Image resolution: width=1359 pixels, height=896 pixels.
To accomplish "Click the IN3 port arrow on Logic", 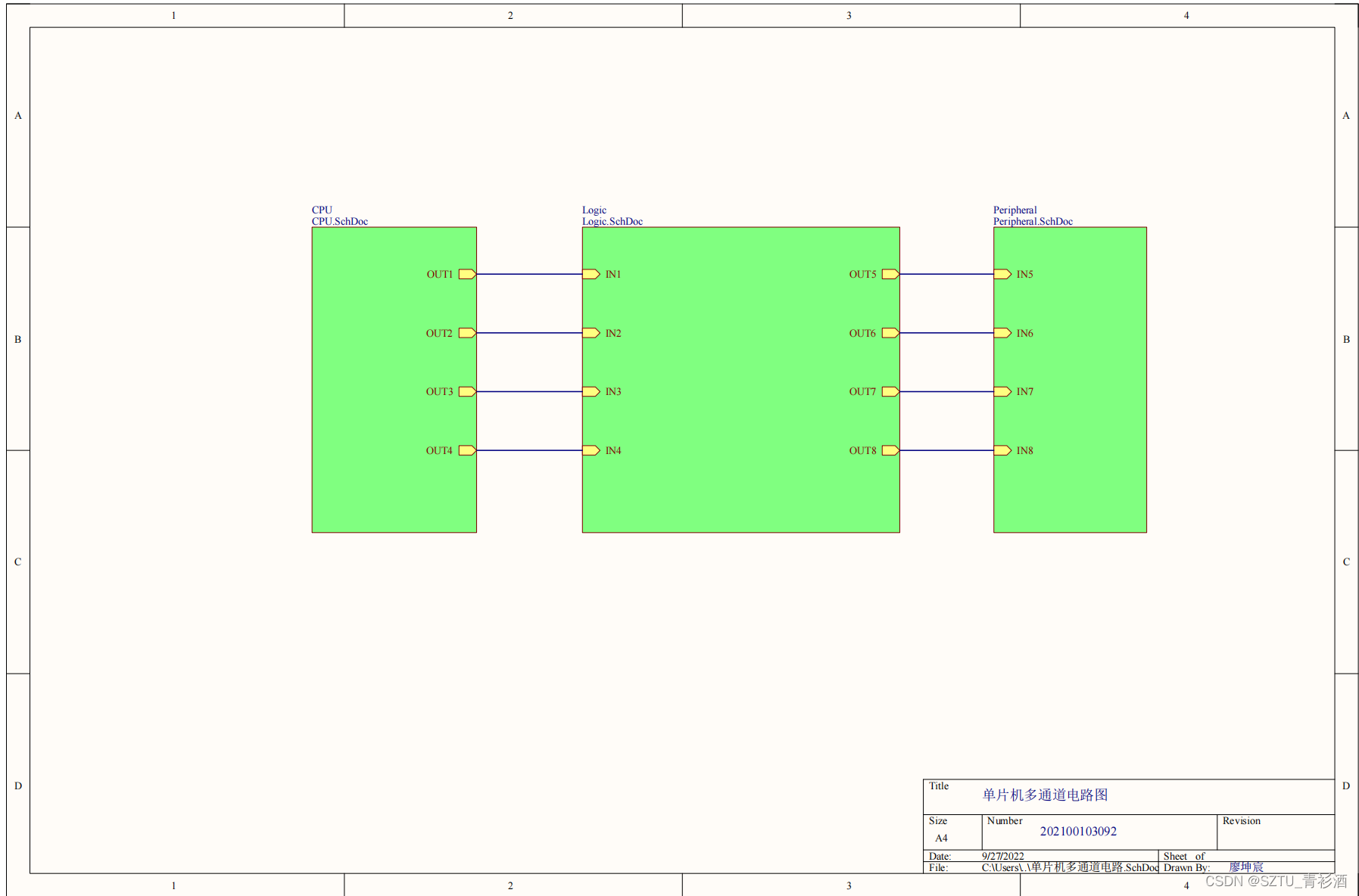I will (591, 391).
